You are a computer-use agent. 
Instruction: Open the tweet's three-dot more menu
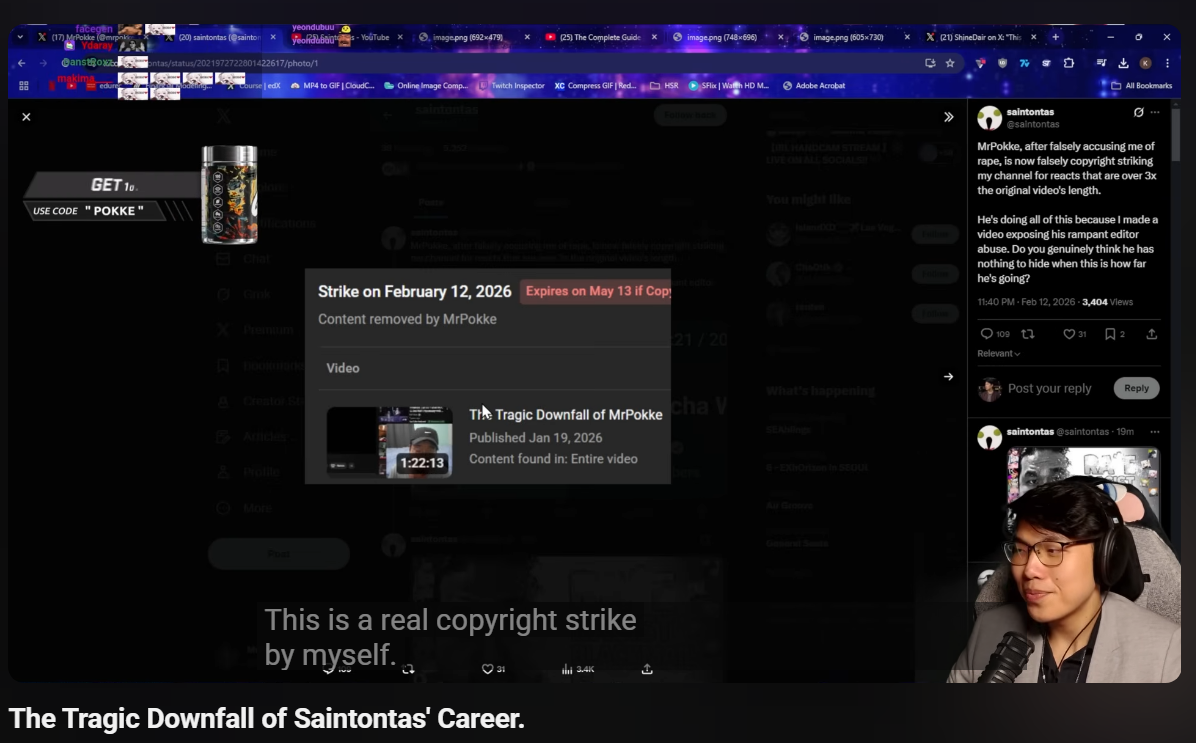pyautogui.click(x=1155, y=112)
